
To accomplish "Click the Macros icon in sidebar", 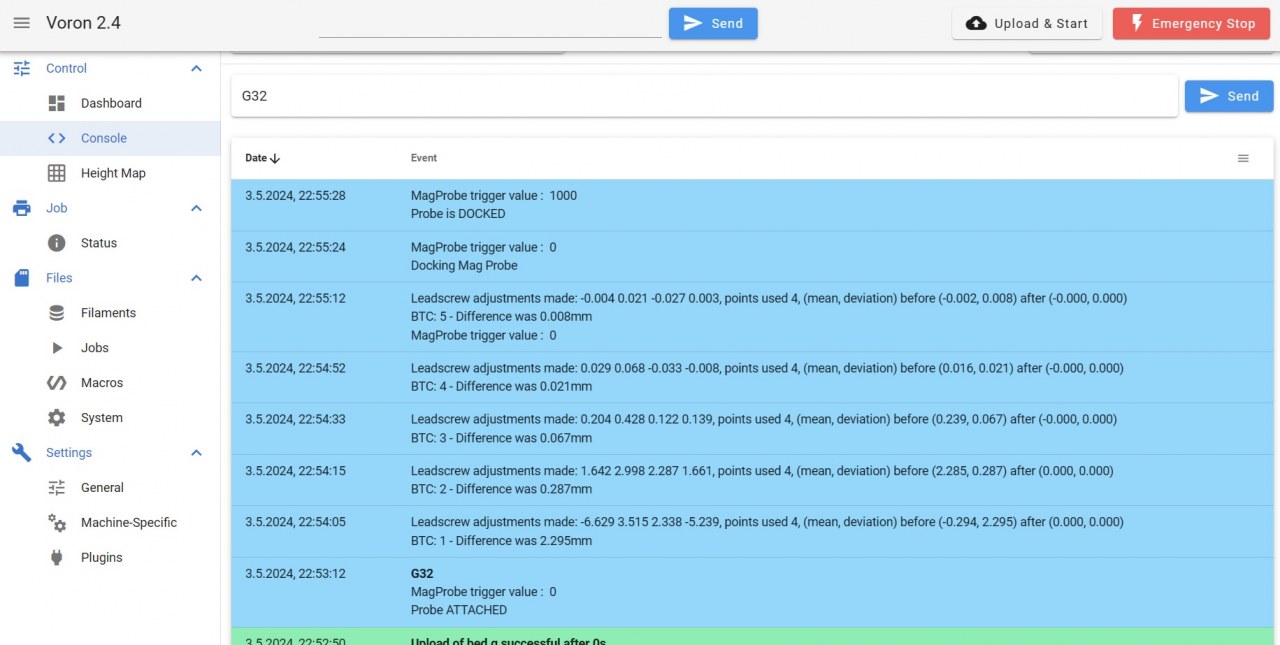I will click(x=57, y=383).
